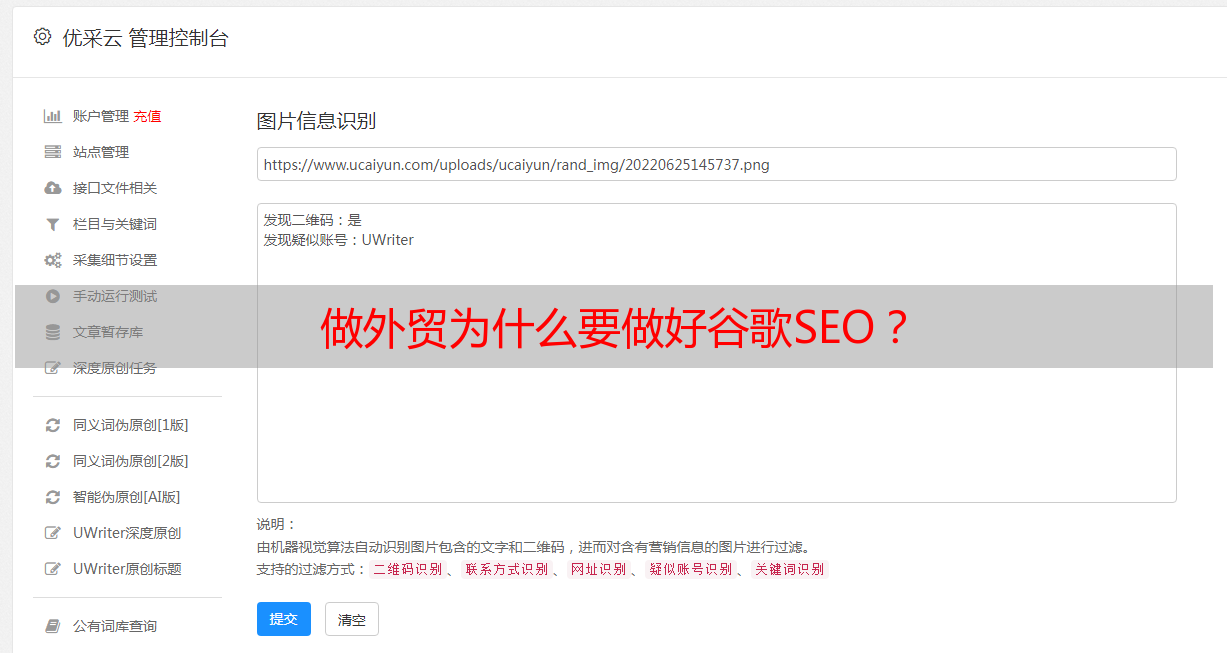Click the cloud upload icon for 接口文件相关

point(53,188)
